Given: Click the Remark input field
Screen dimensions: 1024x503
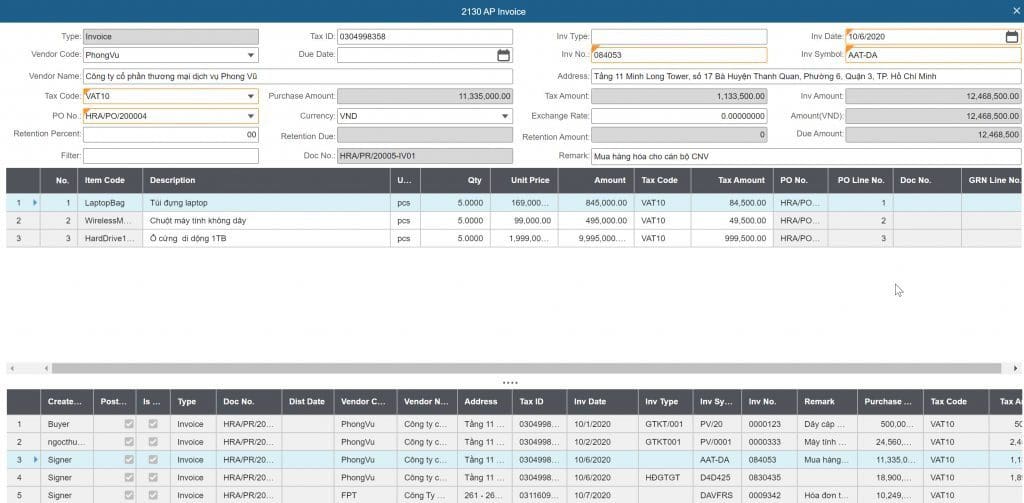Looking at the screenshot, I should click(x=805, y=157).
